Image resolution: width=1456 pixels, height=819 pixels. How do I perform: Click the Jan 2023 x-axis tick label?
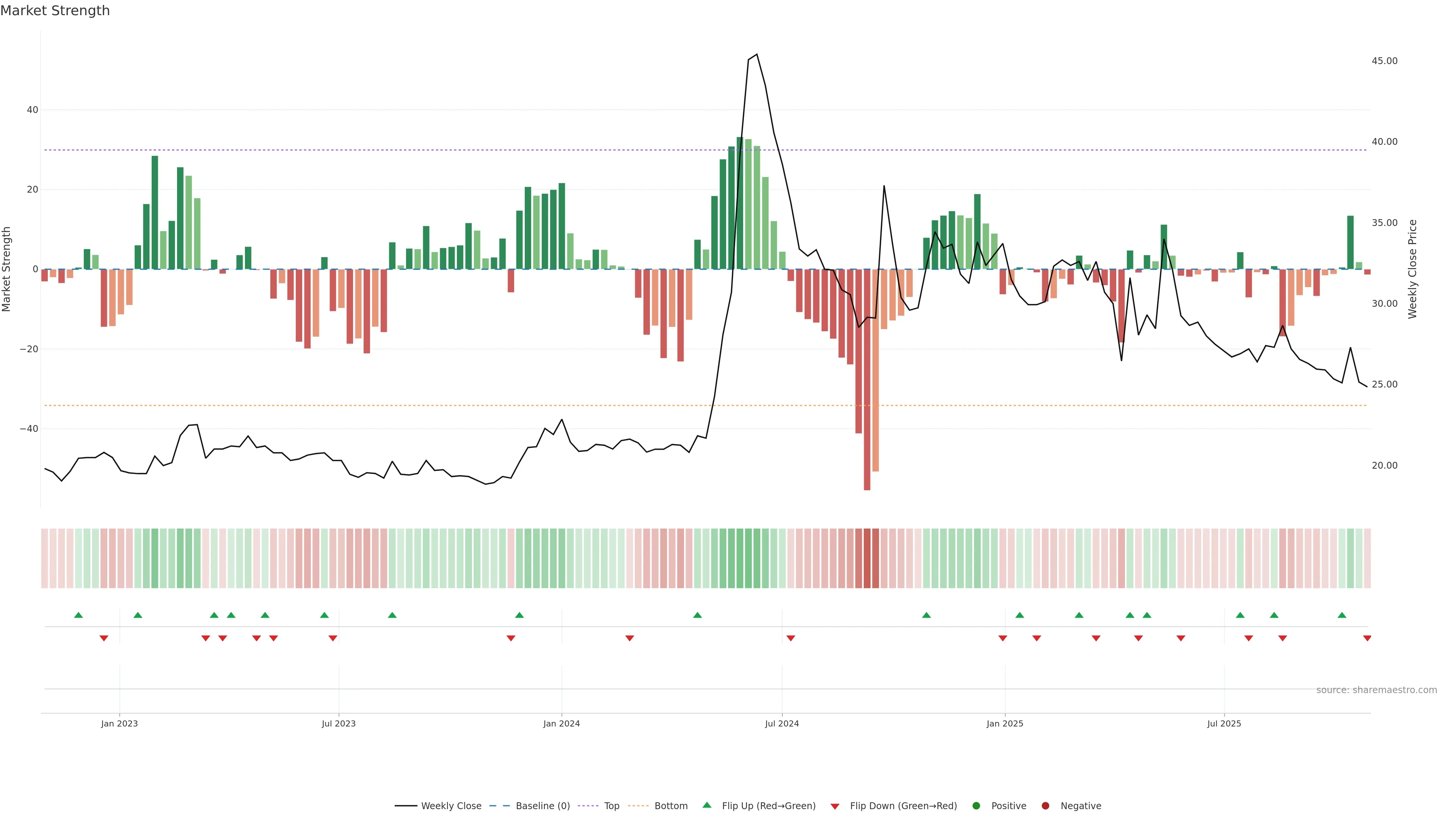point(119,723)
